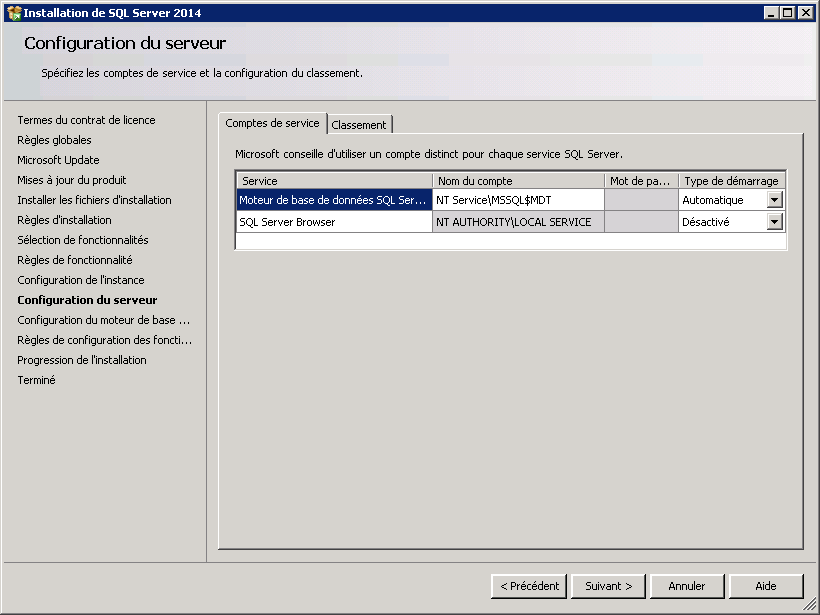Open startup type dropdown for SQL Server Browser

pos(774,222)
